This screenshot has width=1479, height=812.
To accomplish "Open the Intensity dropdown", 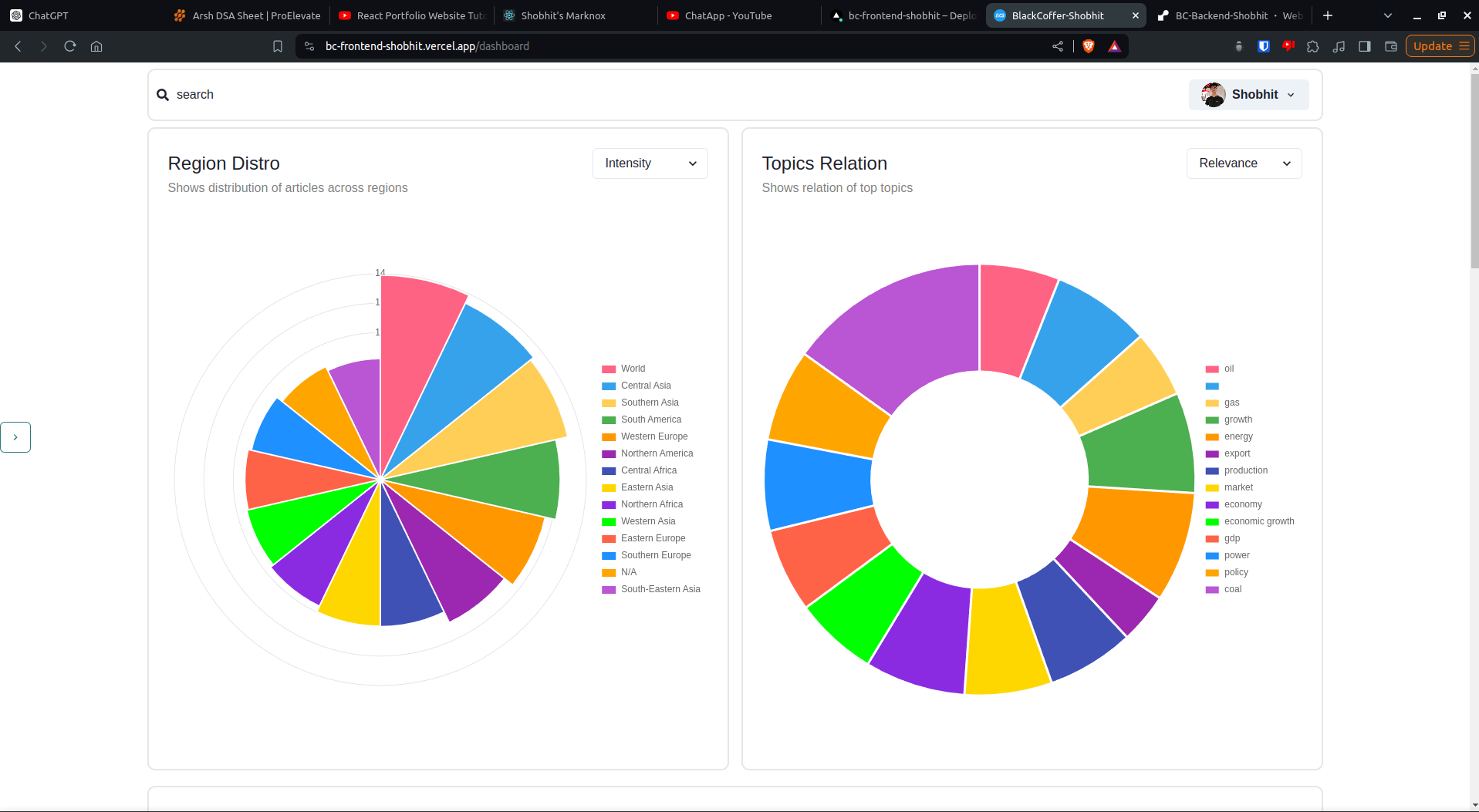I will point(650,163).
